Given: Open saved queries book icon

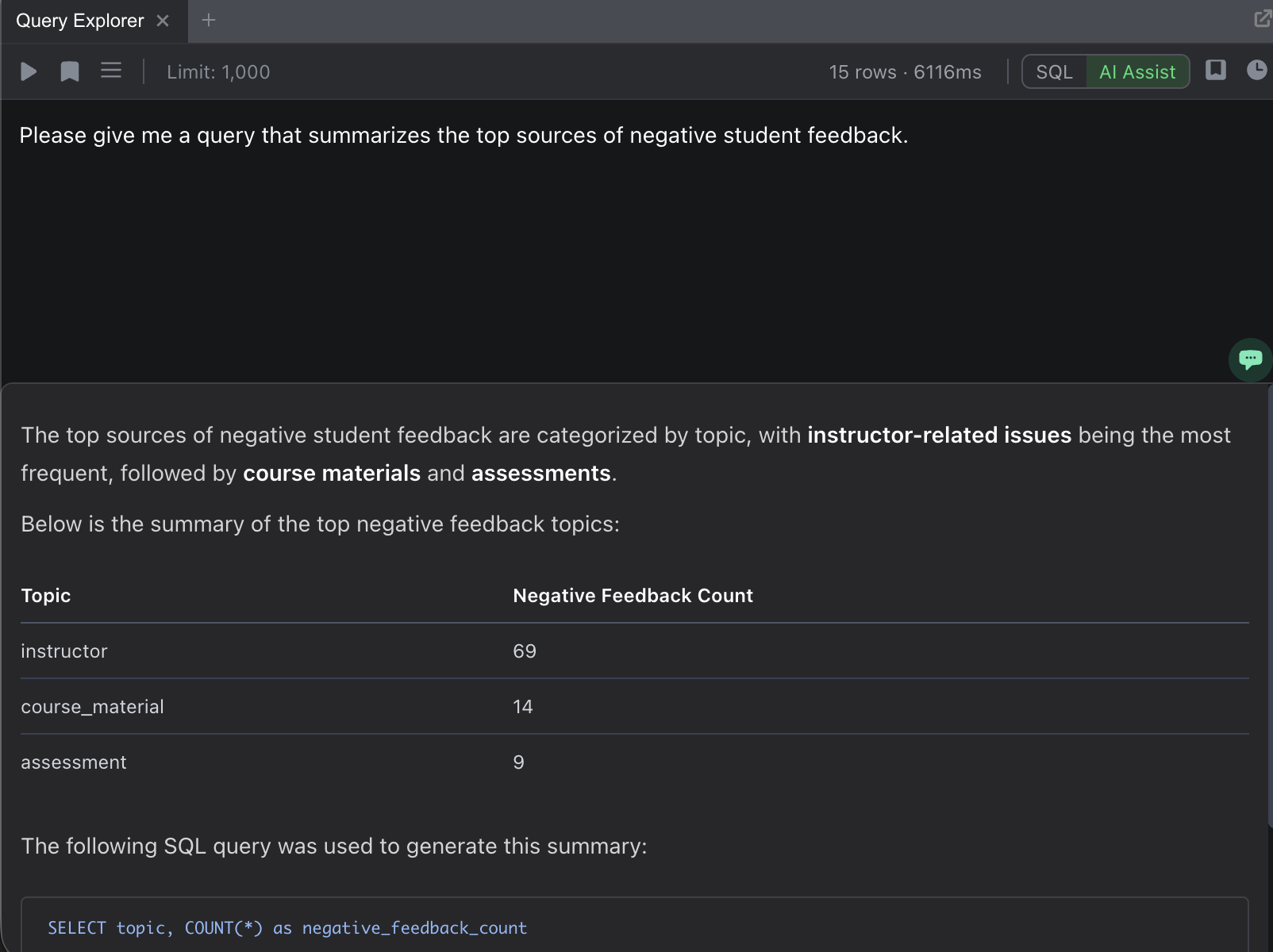Looking at the screenshot, I should point(1216,71).
